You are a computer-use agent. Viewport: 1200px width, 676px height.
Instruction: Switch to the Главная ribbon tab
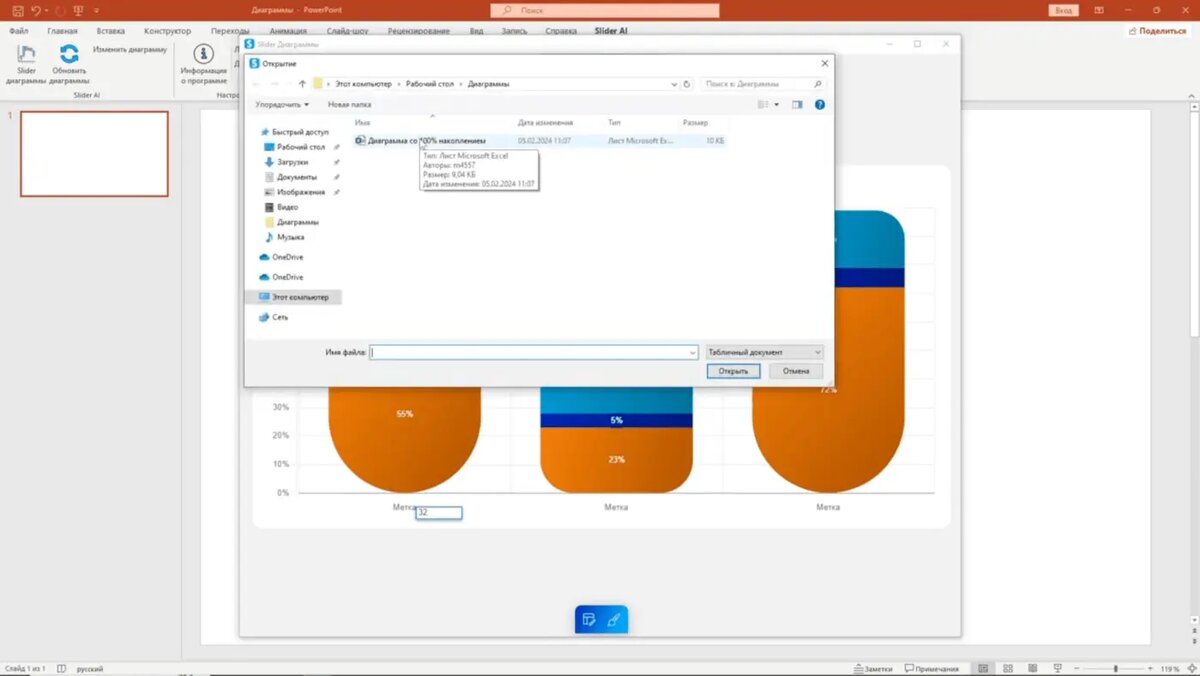[62, 31]
